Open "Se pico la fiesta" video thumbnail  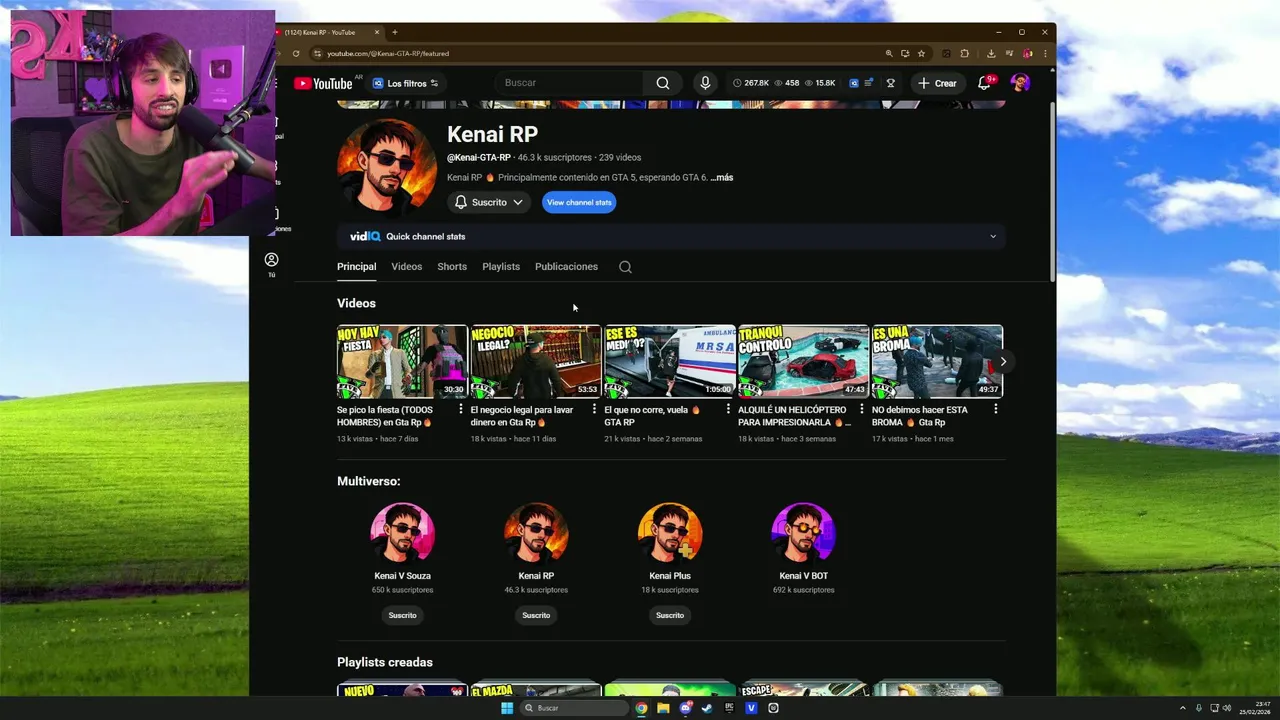(402, 361)
